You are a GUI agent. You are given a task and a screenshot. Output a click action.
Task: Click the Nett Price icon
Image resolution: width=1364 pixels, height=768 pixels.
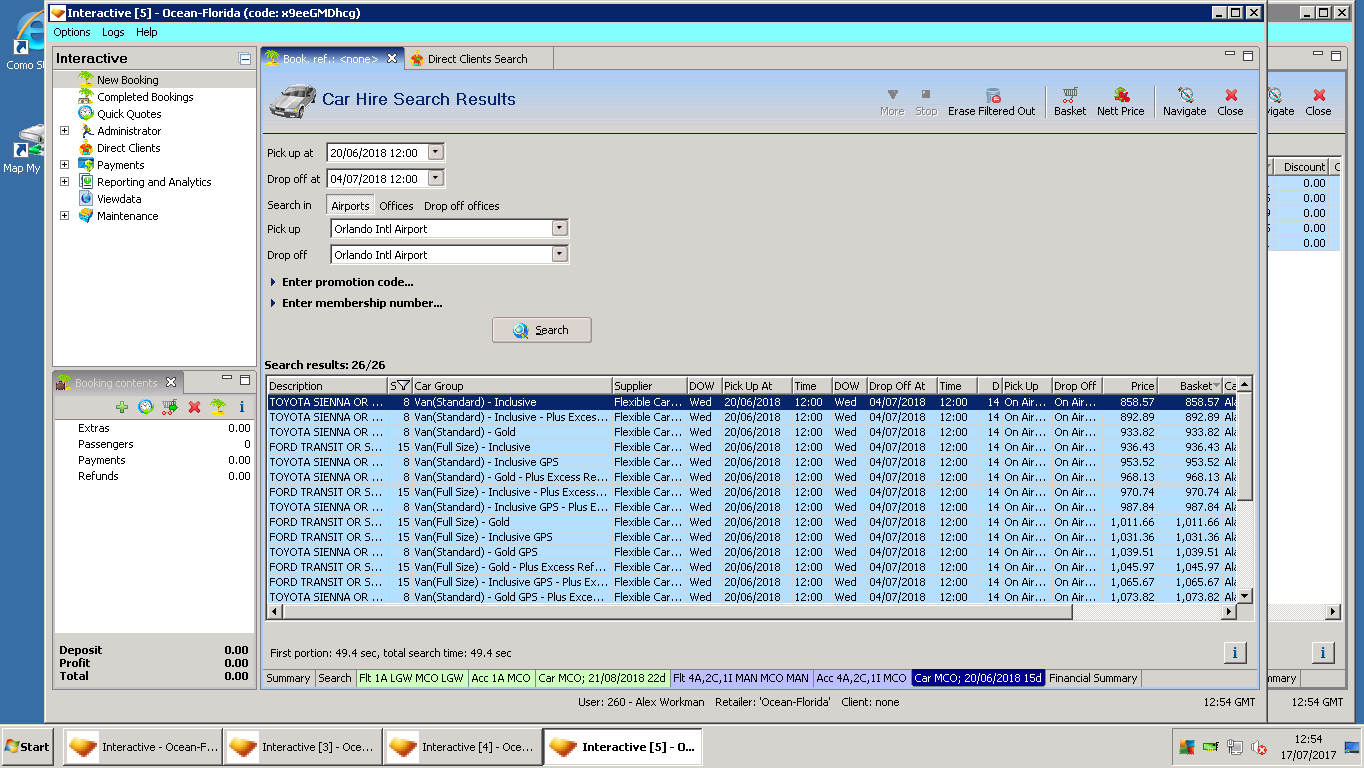(x=1120, y=95)
